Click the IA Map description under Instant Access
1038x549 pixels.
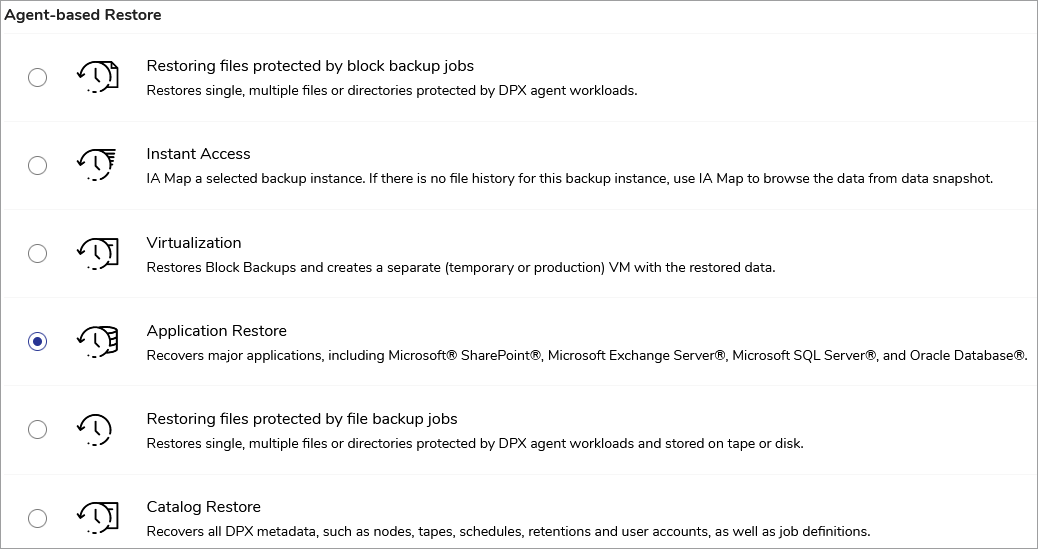[568, 179]
